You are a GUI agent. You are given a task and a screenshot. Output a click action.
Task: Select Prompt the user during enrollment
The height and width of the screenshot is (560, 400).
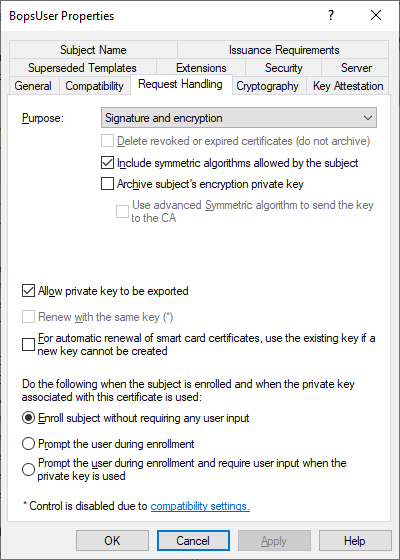point(28,444)
